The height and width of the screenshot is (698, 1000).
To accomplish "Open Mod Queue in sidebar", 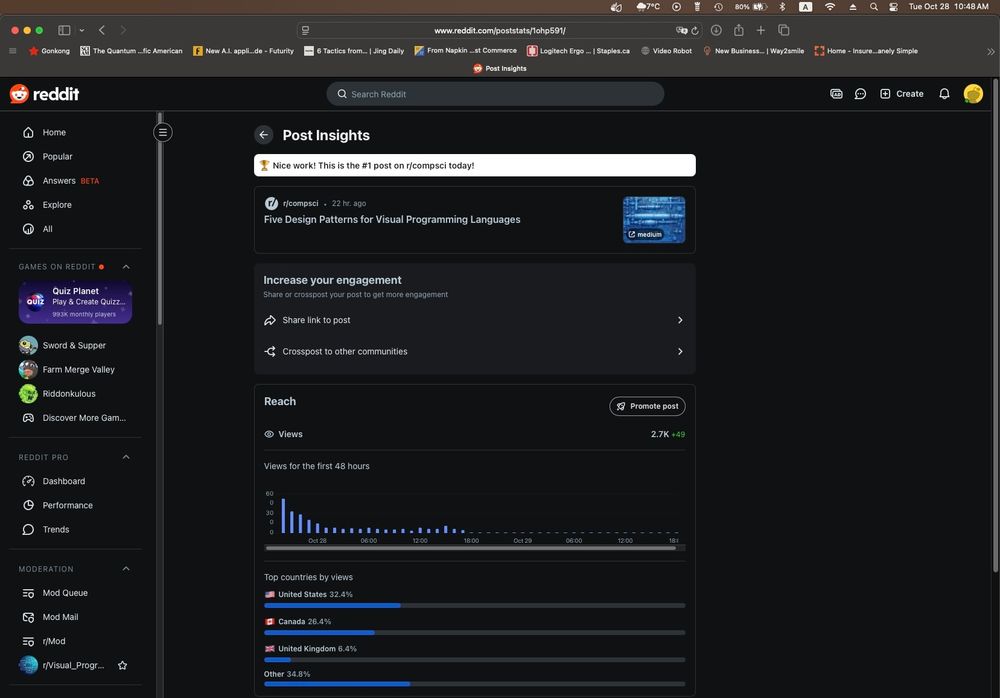I will pyautogui.click(x=65, y=593).
